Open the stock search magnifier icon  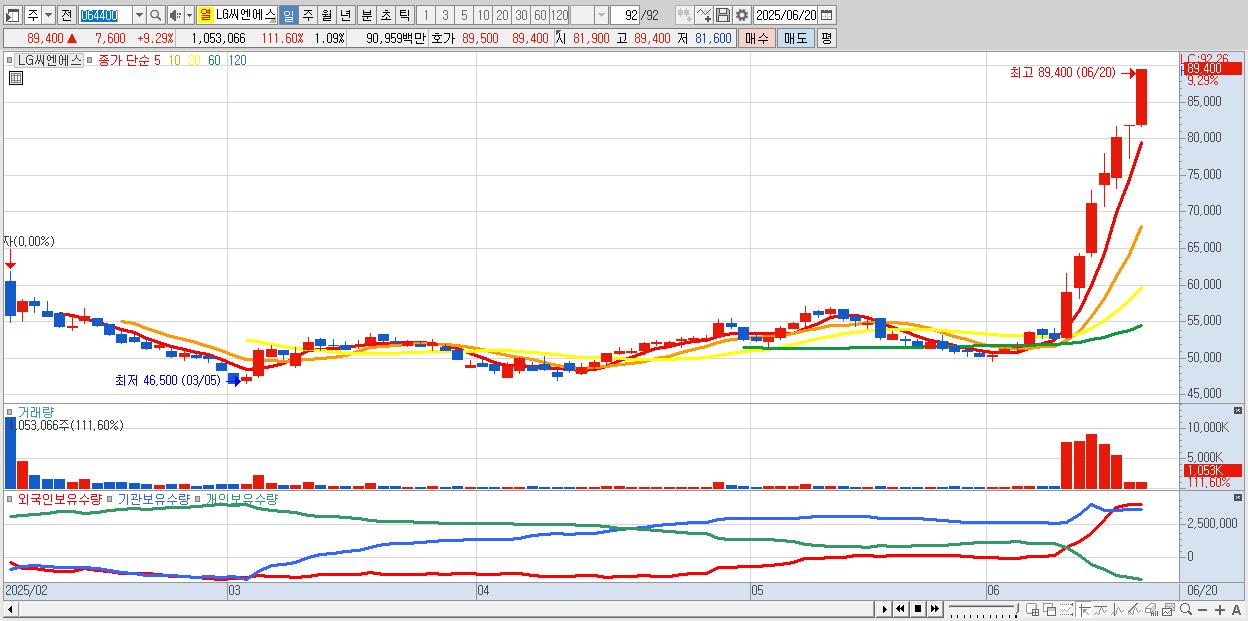[x=155, y=15]
